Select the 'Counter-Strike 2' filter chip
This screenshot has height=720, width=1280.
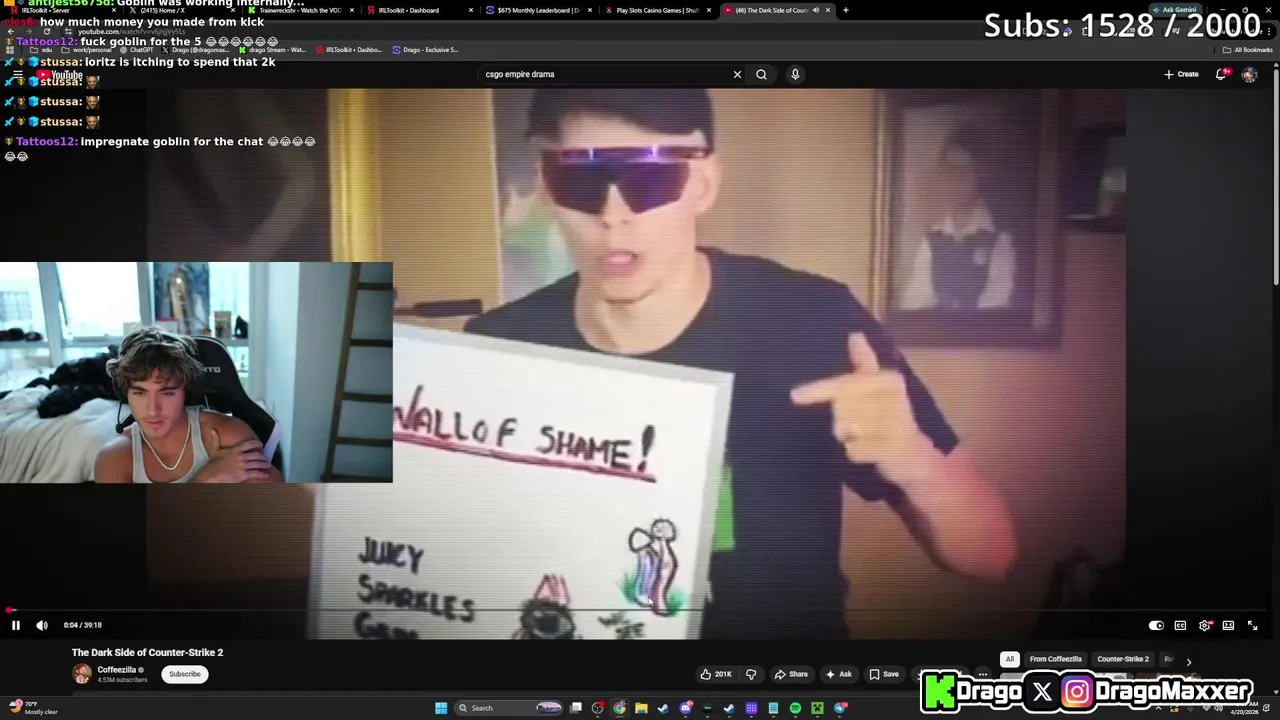(x=1123, y=659)
